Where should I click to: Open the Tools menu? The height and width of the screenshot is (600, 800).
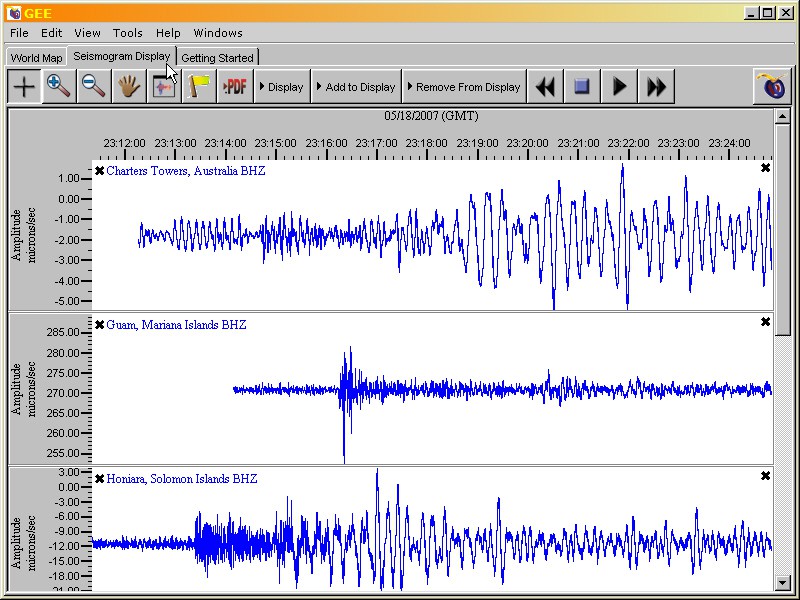coord(128,33)
